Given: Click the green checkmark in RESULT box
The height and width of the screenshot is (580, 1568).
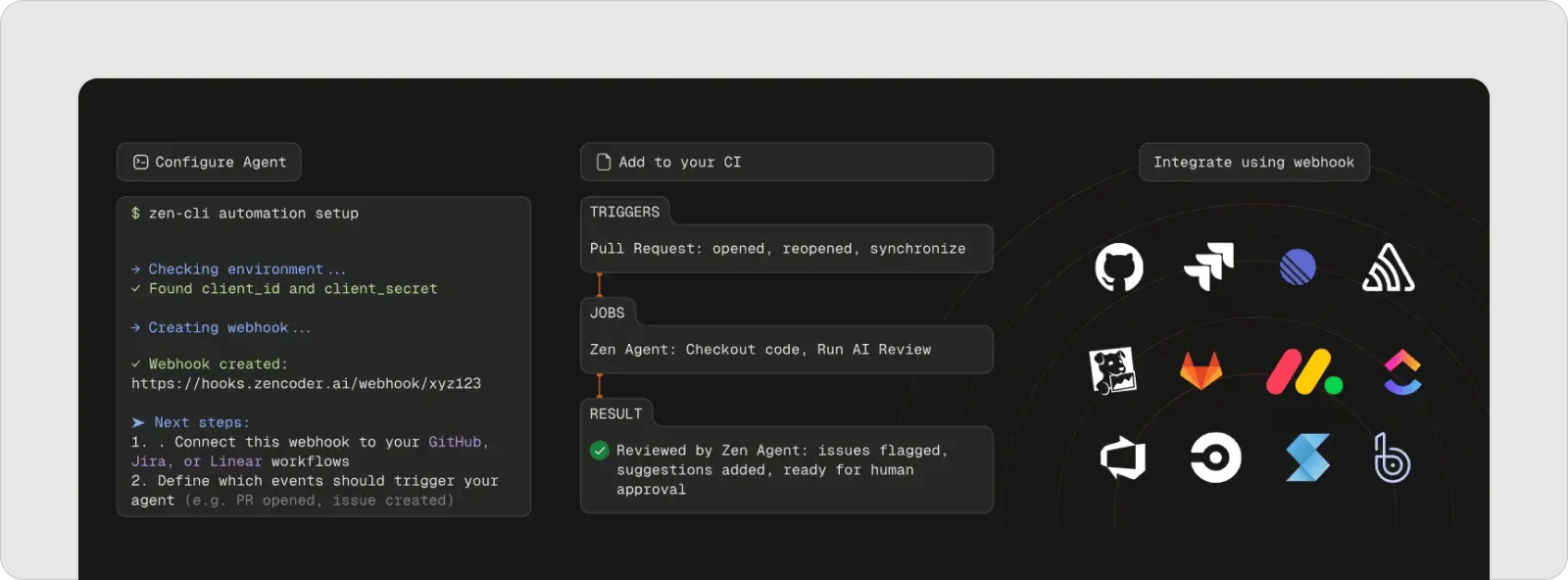Looking at the screenshot, I should click(599, 451).
